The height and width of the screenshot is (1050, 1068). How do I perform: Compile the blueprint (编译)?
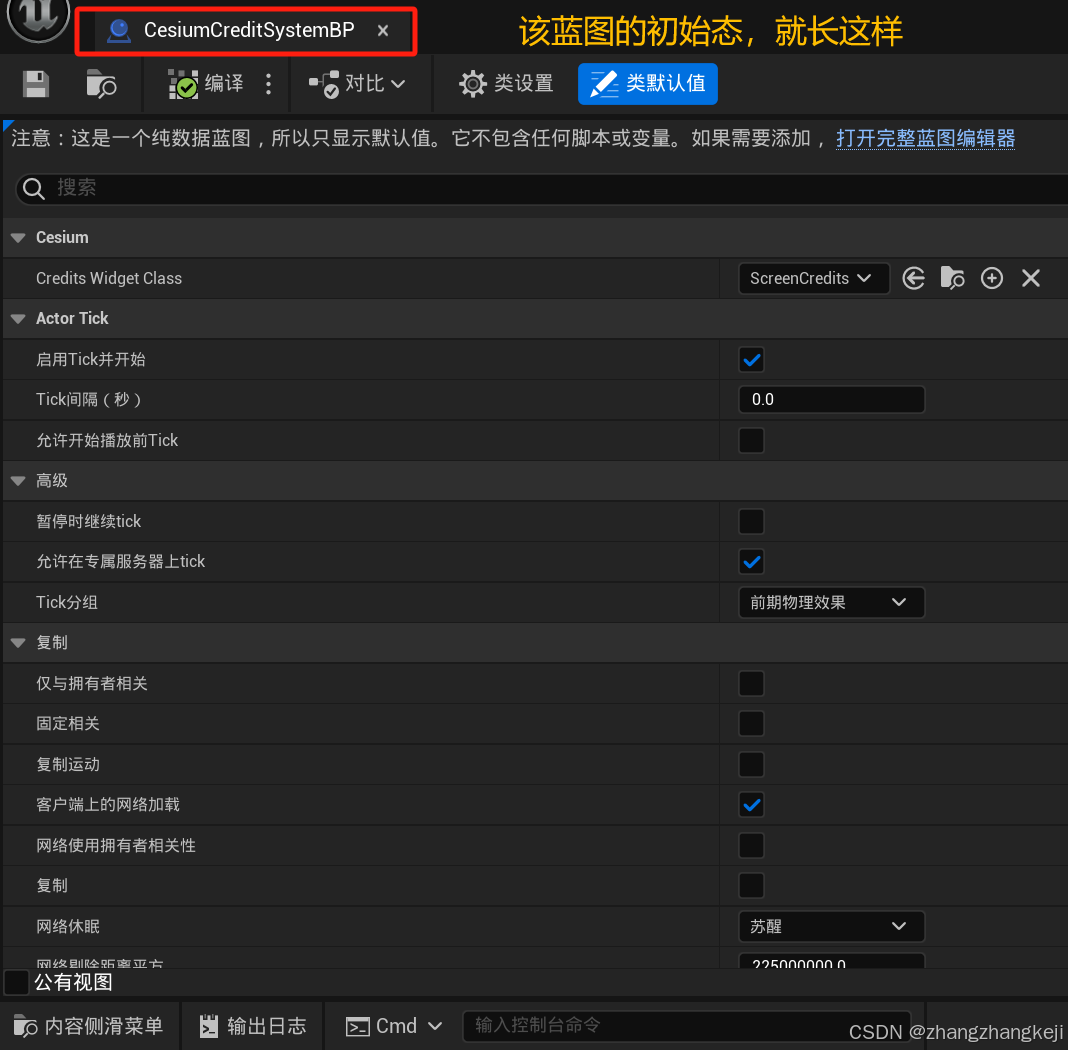pyautogui.click(x=206, y=84)
